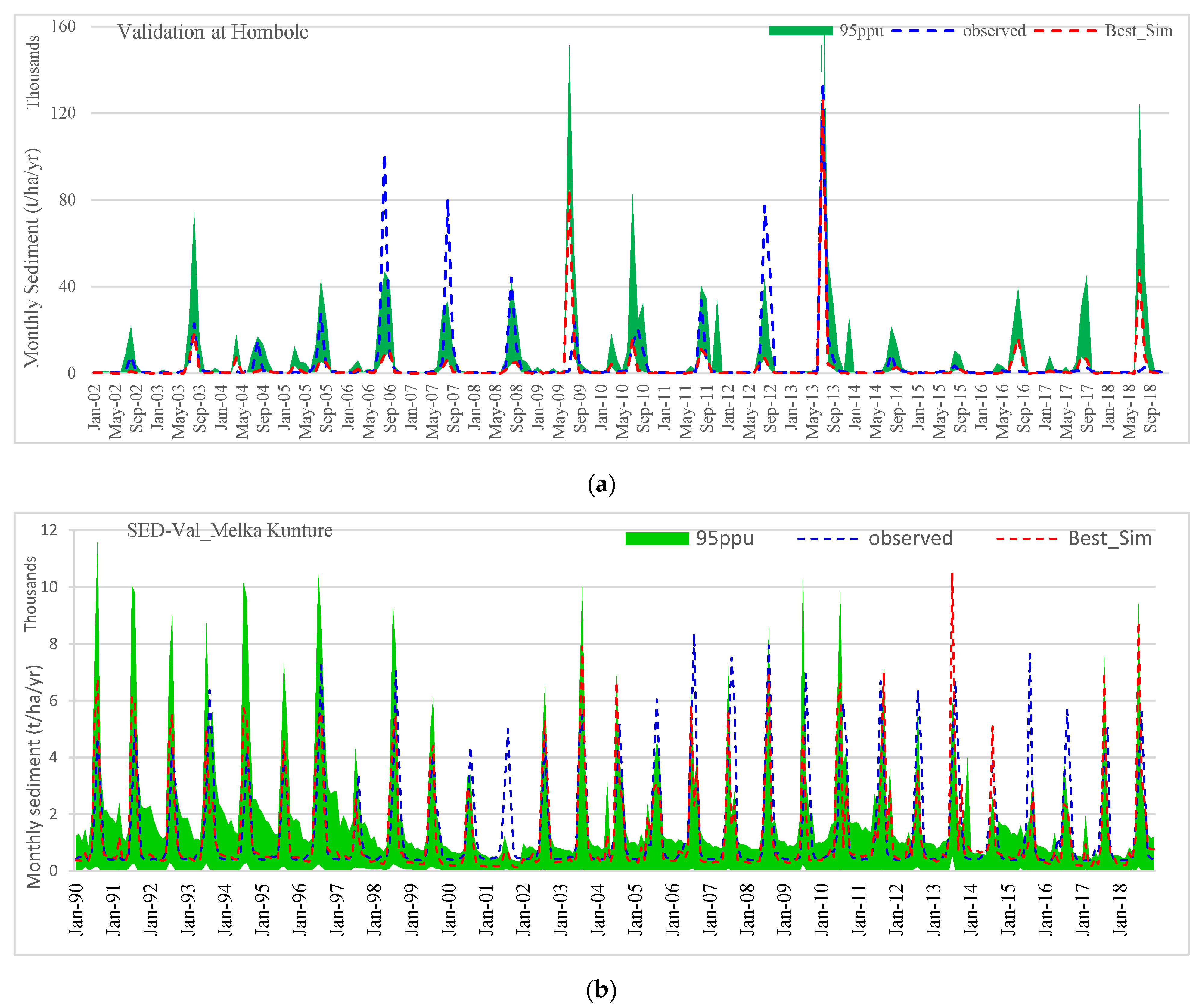The height and width of the screenshot is (1008, 1202).
Task: Click the 'Monthly Sediment (t/ha/yr)' top axis title
Action: pos(33,258)
